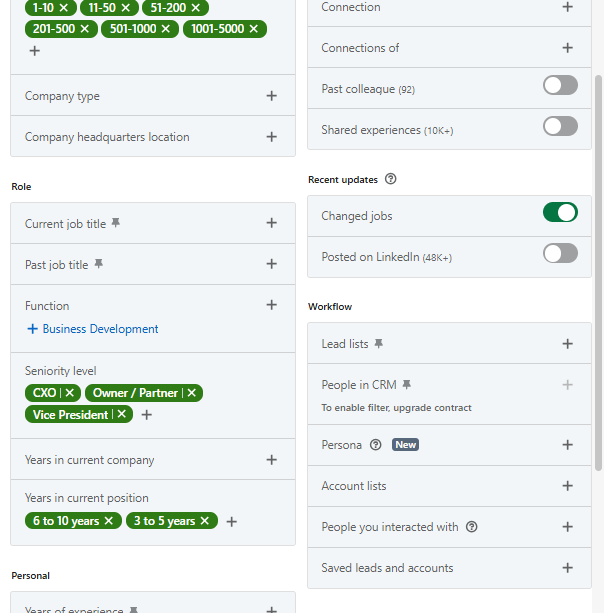This screenshot has width=604, height=613.
Task: Remove the 3 to 5 years chip
Action: point(205,521)
